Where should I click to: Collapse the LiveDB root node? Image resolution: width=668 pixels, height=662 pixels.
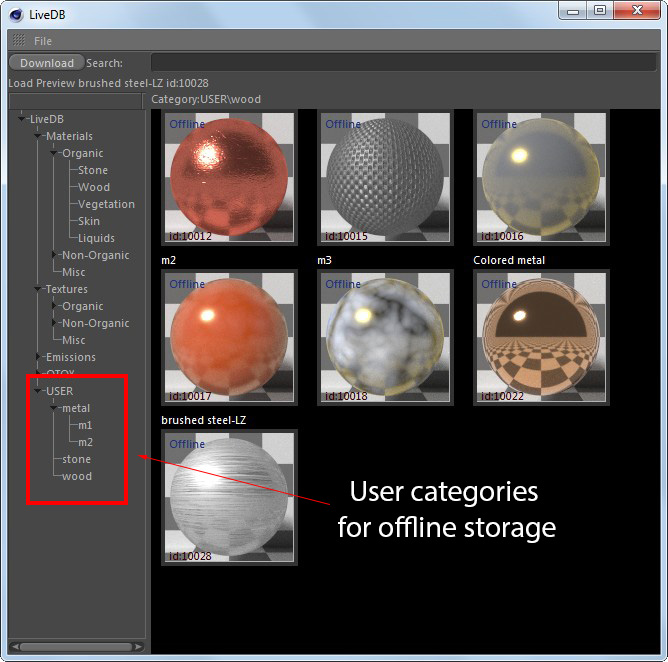point(21,119)
